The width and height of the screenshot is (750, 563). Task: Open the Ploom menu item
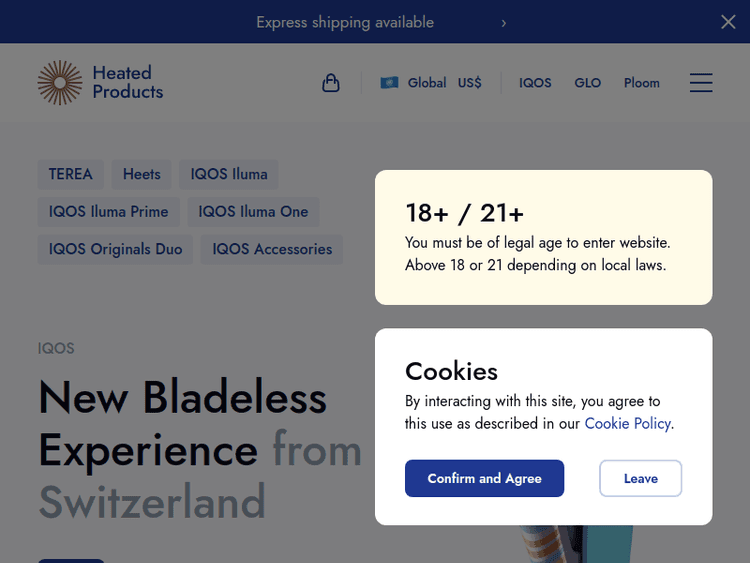click(x=642, y=83)
